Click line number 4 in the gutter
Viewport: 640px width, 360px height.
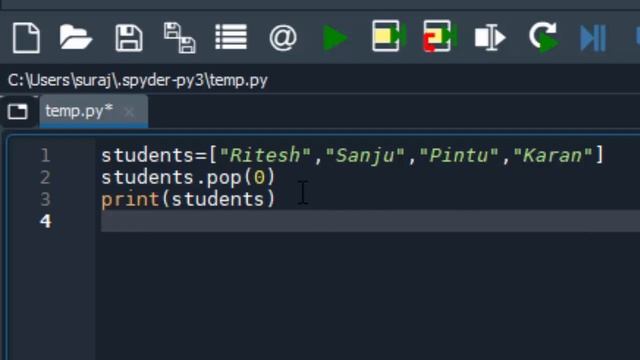(x=45, y=222)
